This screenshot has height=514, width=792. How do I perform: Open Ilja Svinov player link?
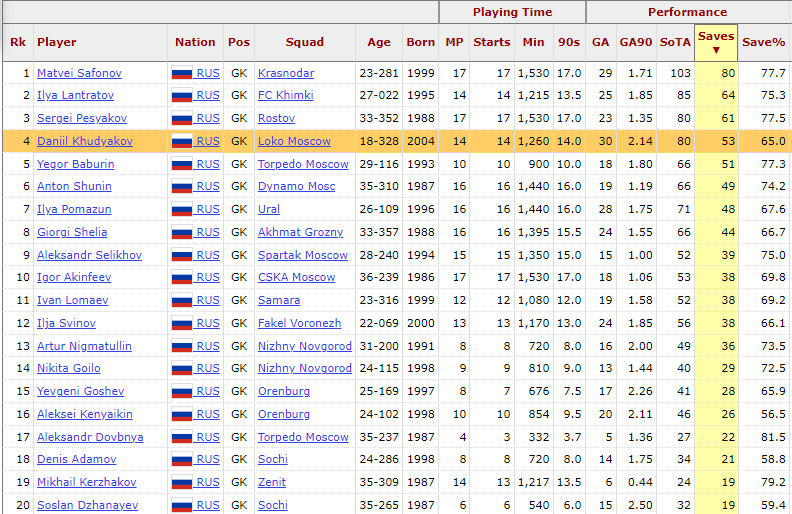tap(66, 323)
